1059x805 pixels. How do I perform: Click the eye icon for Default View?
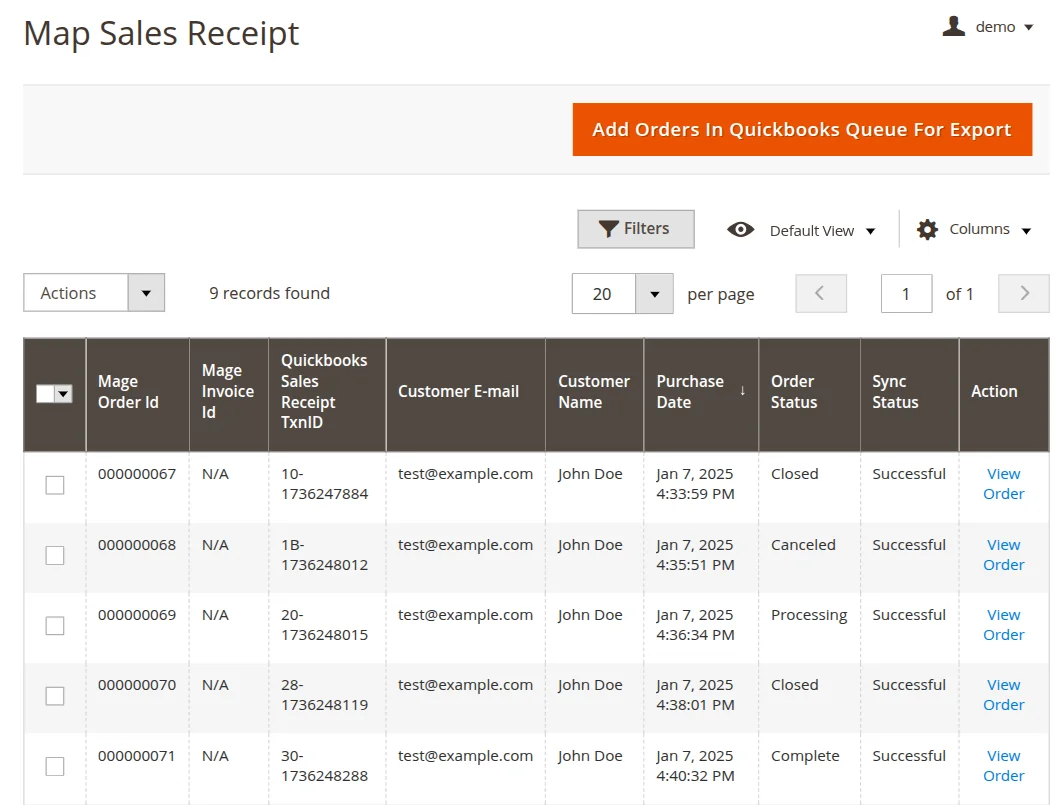[x=740, y=230]
